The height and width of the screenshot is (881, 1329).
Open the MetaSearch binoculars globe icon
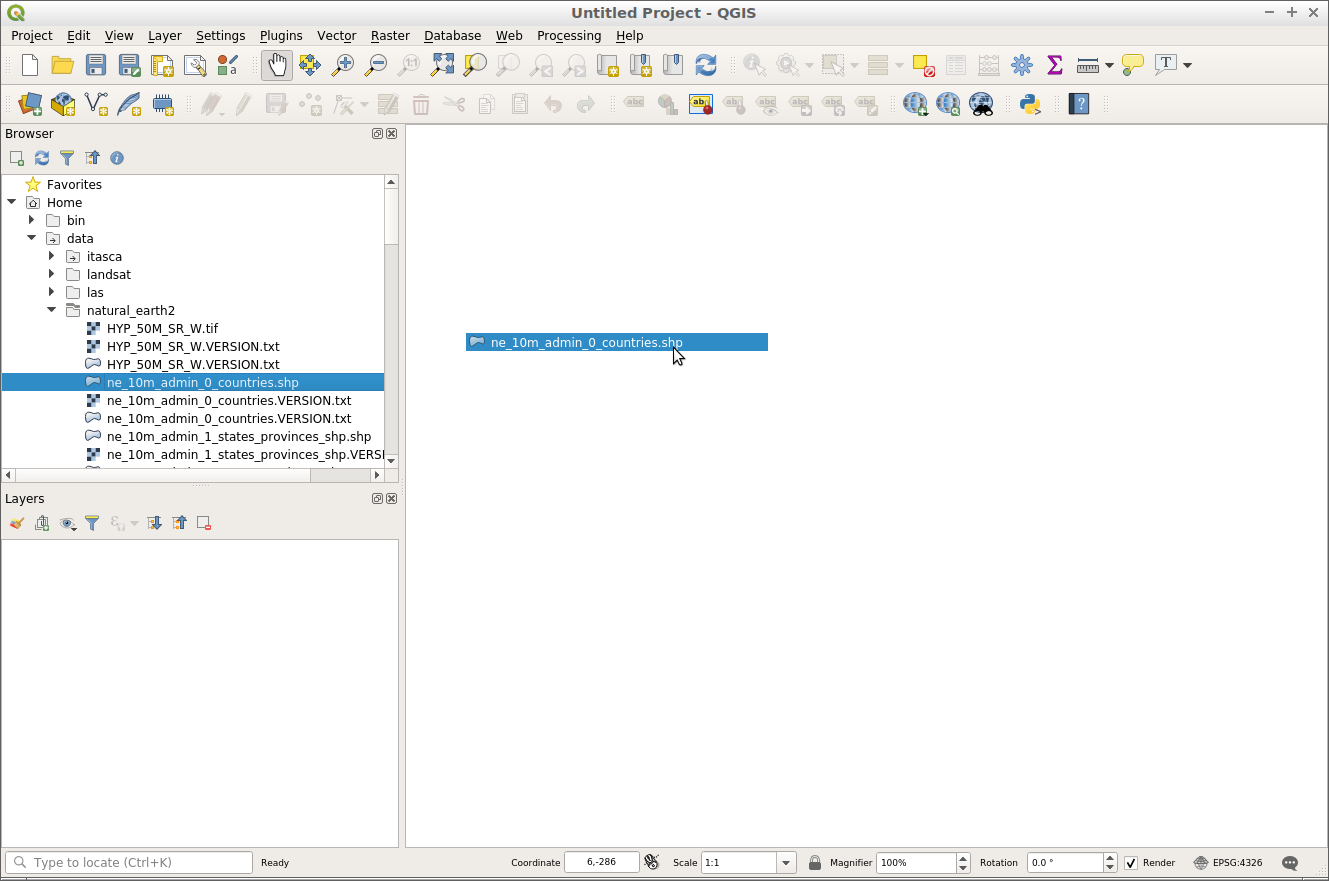981,104
